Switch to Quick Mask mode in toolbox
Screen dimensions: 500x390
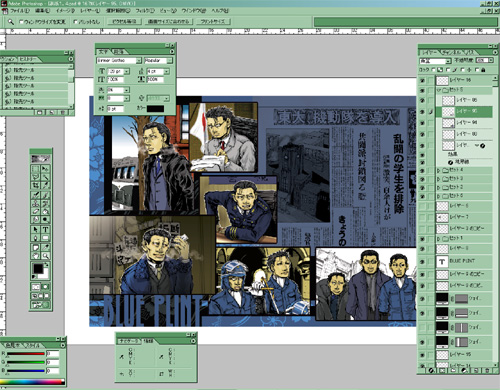tap(45, 287)
